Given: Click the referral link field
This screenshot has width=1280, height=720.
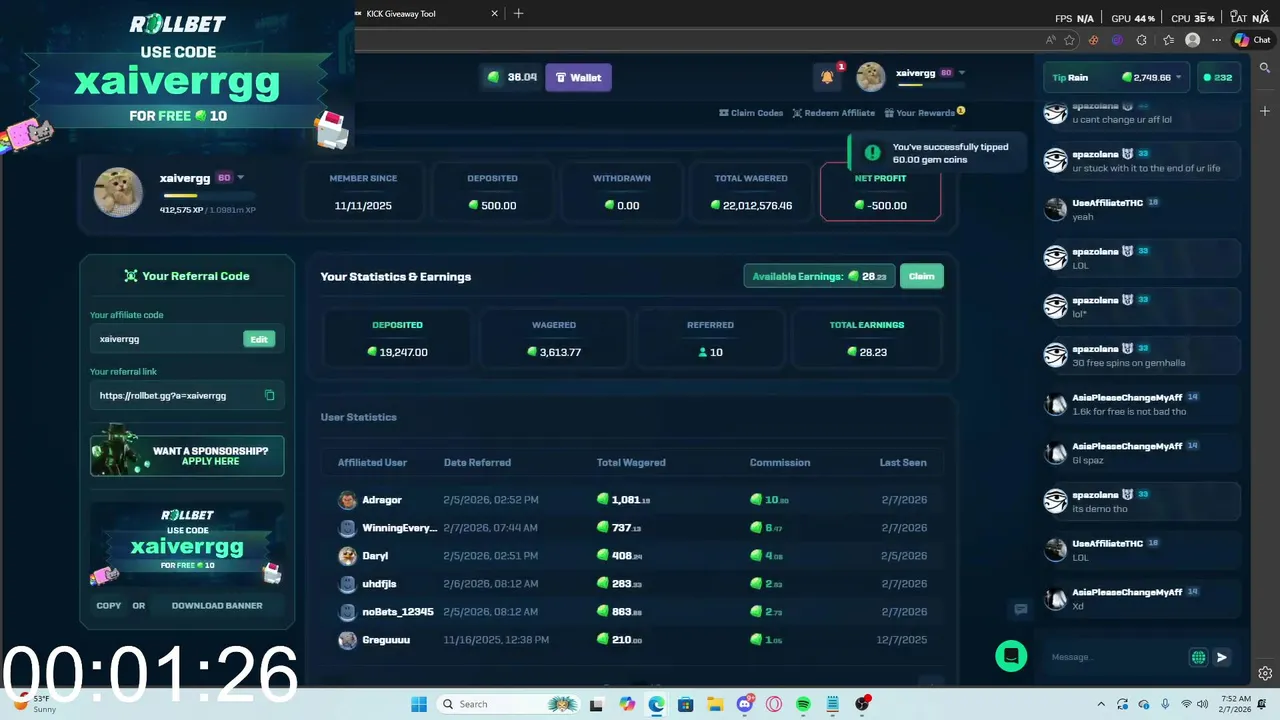Looking at the screenshot, I should pyautogui.click(x=187, y=395).
